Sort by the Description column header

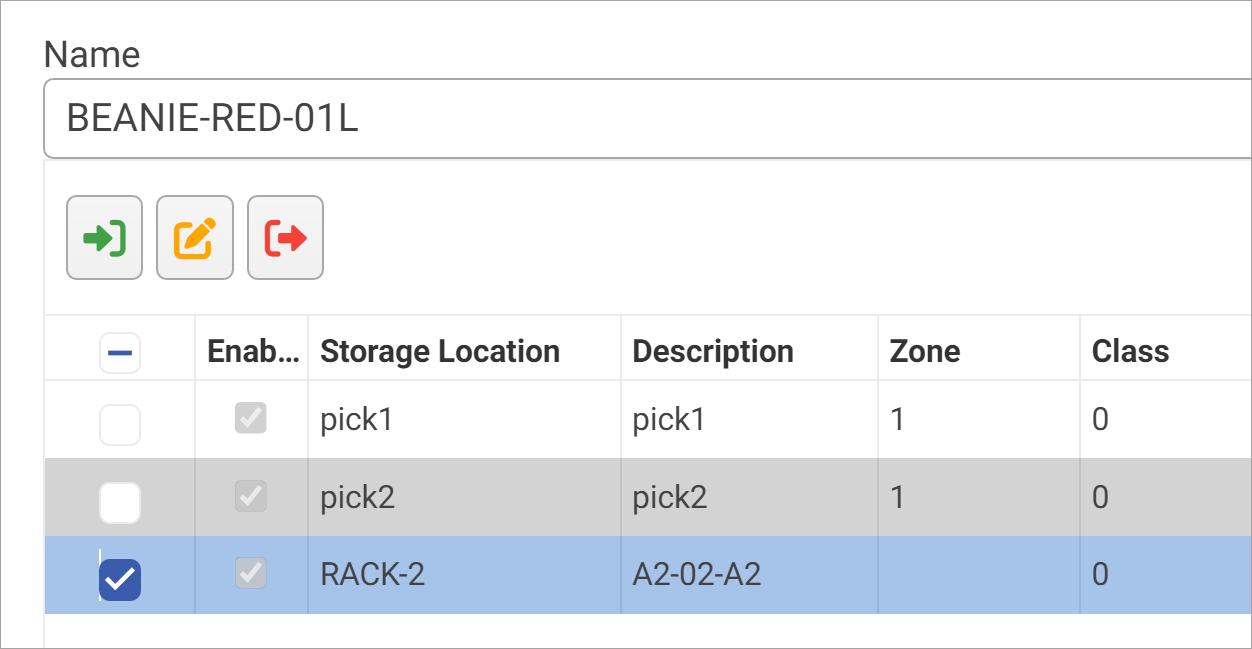coord(712,351)
